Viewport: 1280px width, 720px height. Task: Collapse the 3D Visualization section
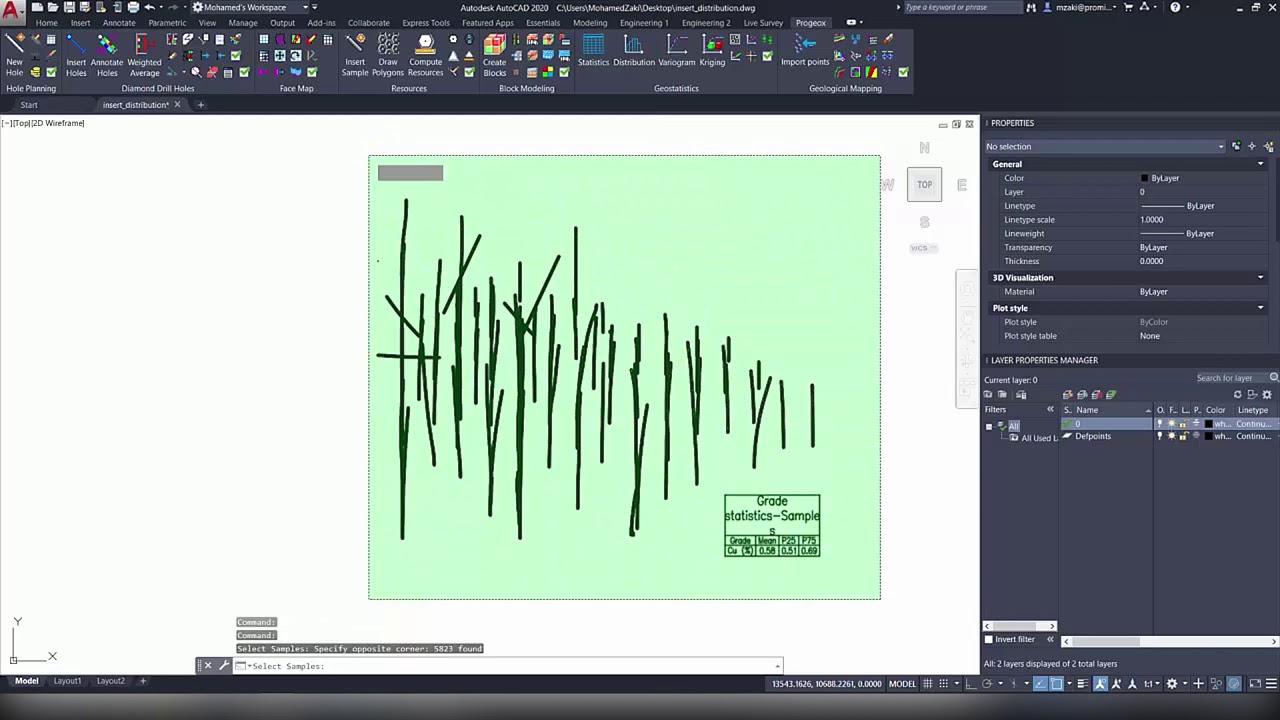point(1260,277)
